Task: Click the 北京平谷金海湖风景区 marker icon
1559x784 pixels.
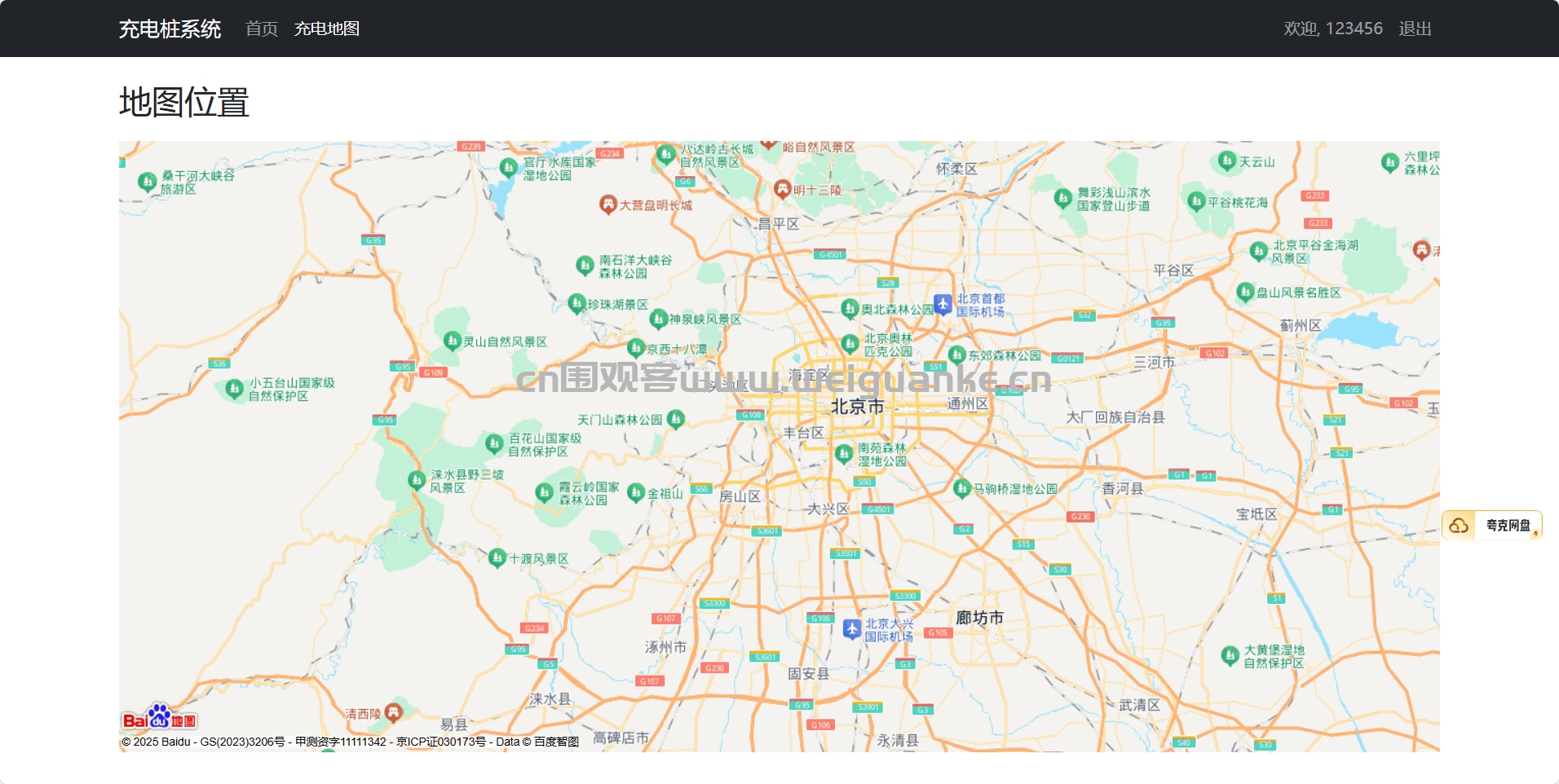Action: point(1258,250)
